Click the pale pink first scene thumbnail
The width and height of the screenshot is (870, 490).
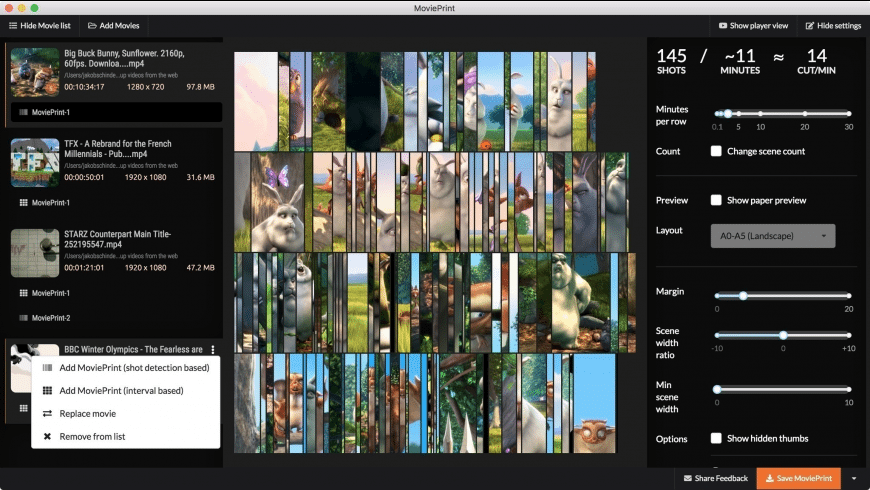[x=256, y=102]
